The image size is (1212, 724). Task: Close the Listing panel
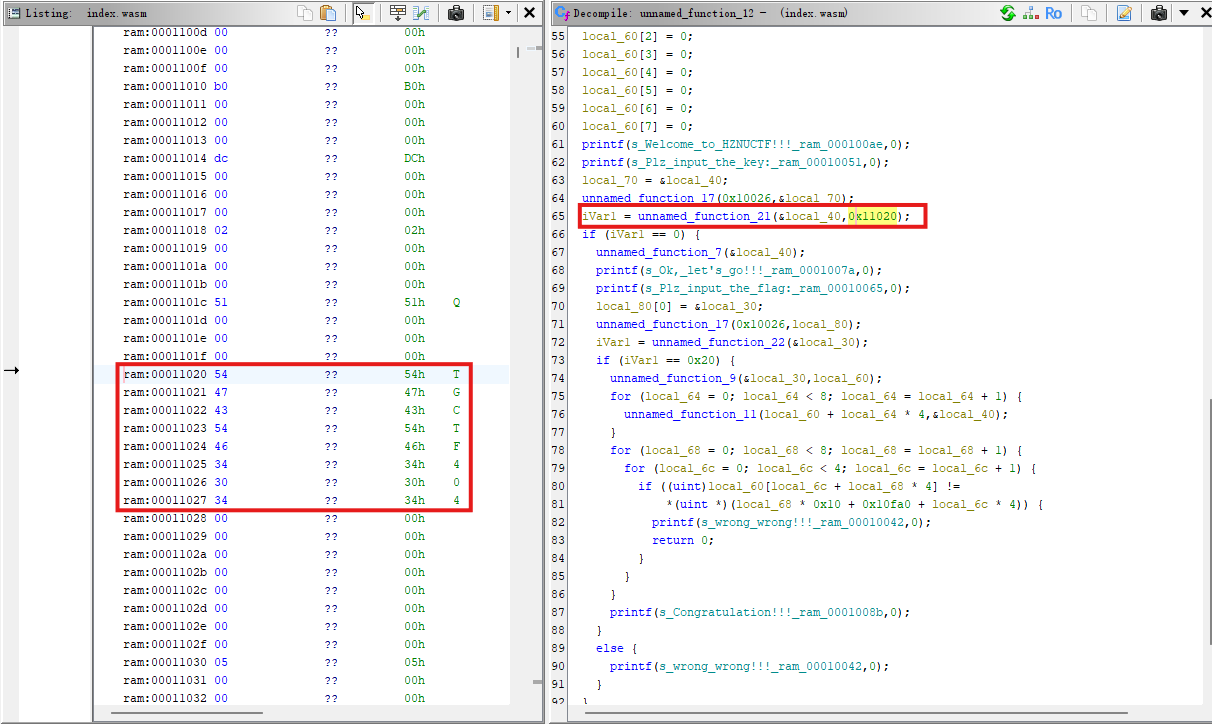coord(529,13)
